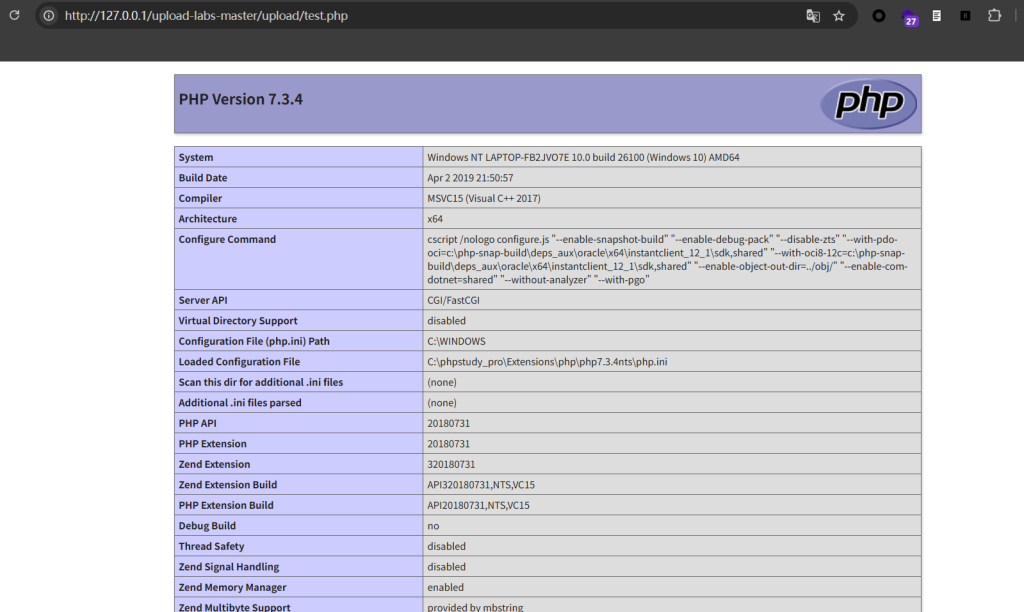The height and width of the screenshot is (612, 1024).
Task: Open the black H extension icon
Action: 965,16
